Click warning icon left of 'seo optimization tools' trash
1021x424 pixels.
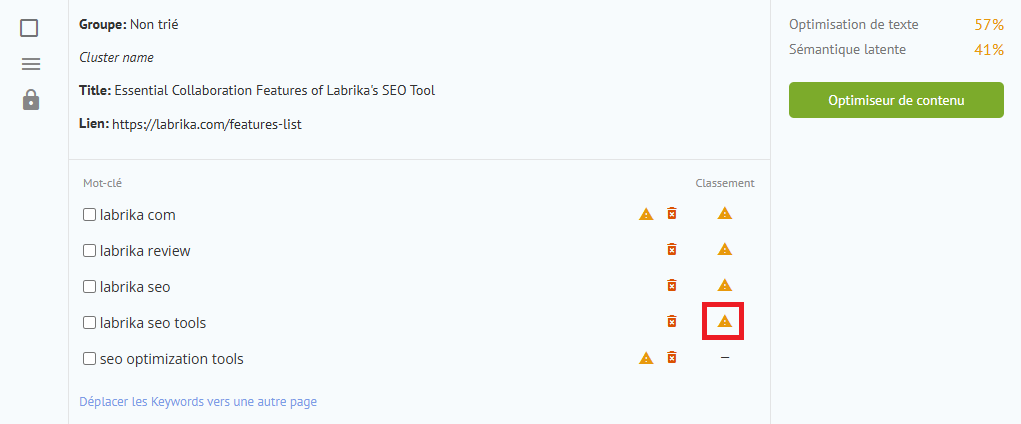(x=646, y=358)
